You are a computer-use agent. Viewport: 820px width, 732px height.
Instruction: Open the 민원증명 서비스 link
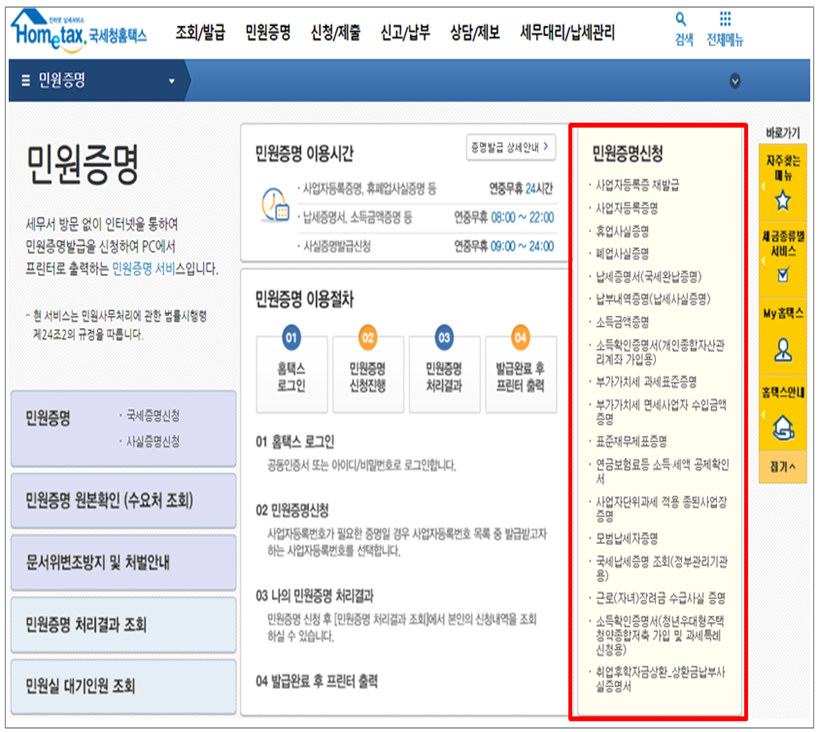click(143, 269)
